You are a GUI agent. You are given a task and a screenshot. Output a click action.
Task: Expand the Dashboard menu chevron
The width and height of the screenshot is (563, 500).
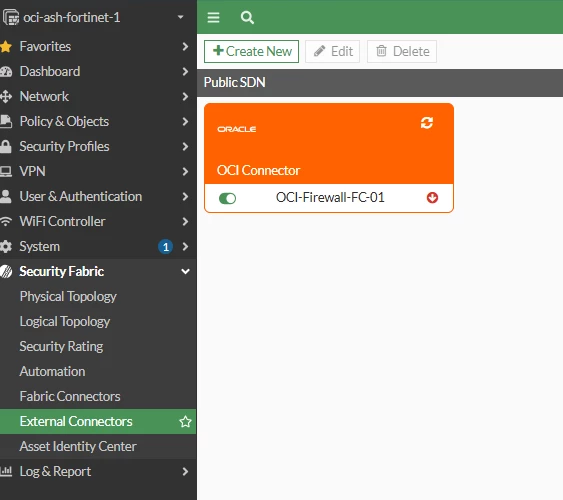185,71
